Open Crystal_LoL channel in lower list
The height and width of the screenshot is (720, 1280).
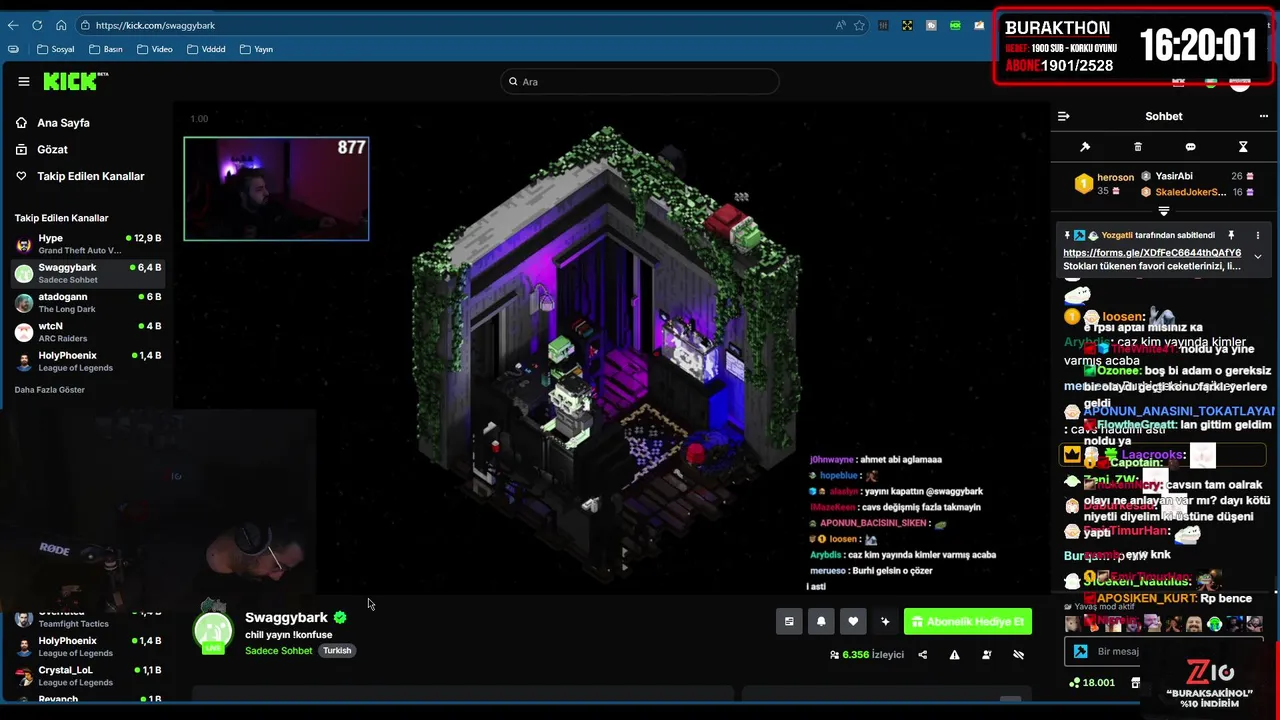tap(88, 676)
